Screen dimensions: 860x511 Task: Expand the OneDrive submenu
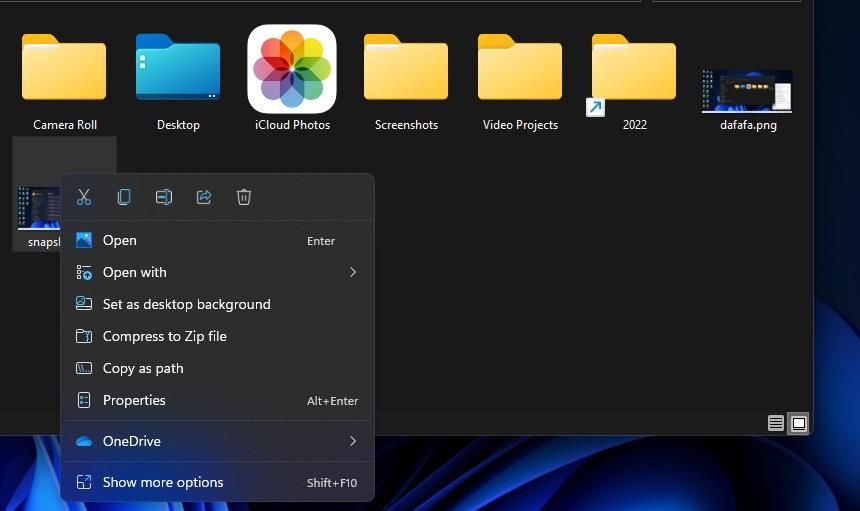(217, 441)
